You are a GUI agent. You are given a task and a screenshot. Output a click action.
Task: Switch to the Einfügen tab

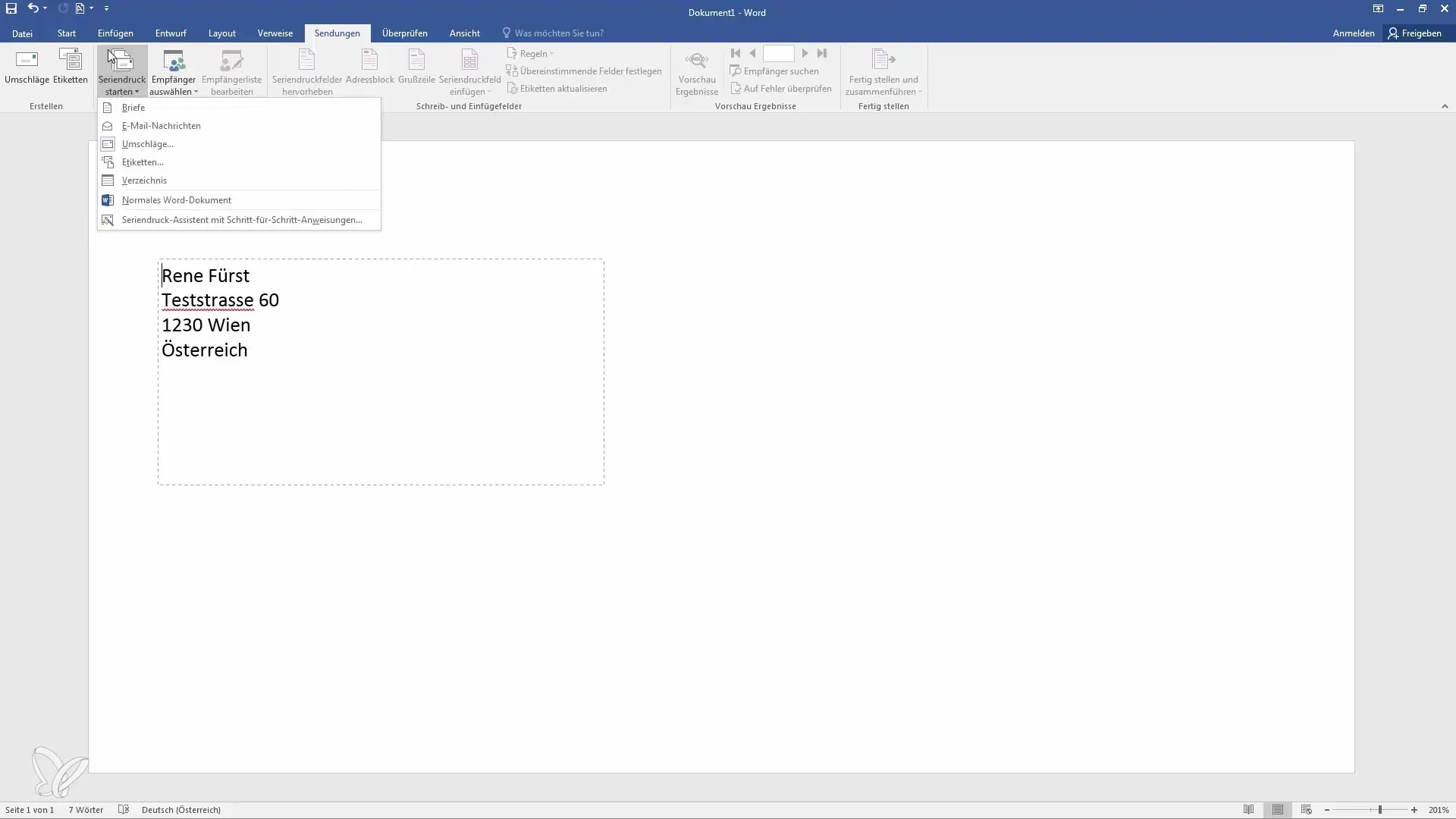pos(115,33)
